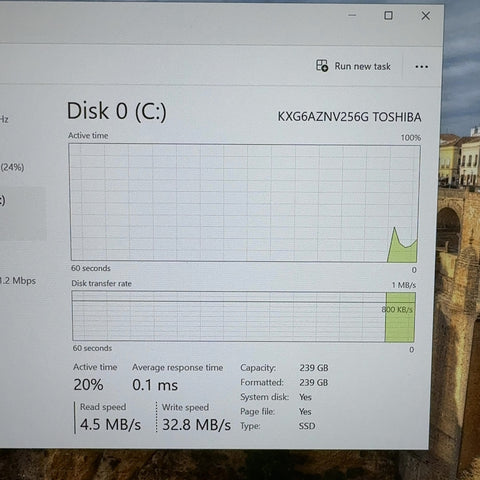Open the three-dot more options menu
480x480 pixels.
pos(421,67)
